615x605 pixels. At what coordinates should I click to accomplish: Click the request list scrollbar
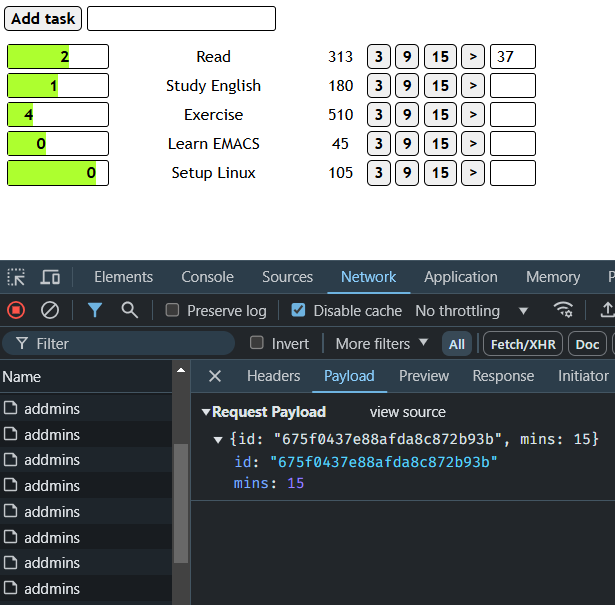pyautogui.click(x=181, y=503)
